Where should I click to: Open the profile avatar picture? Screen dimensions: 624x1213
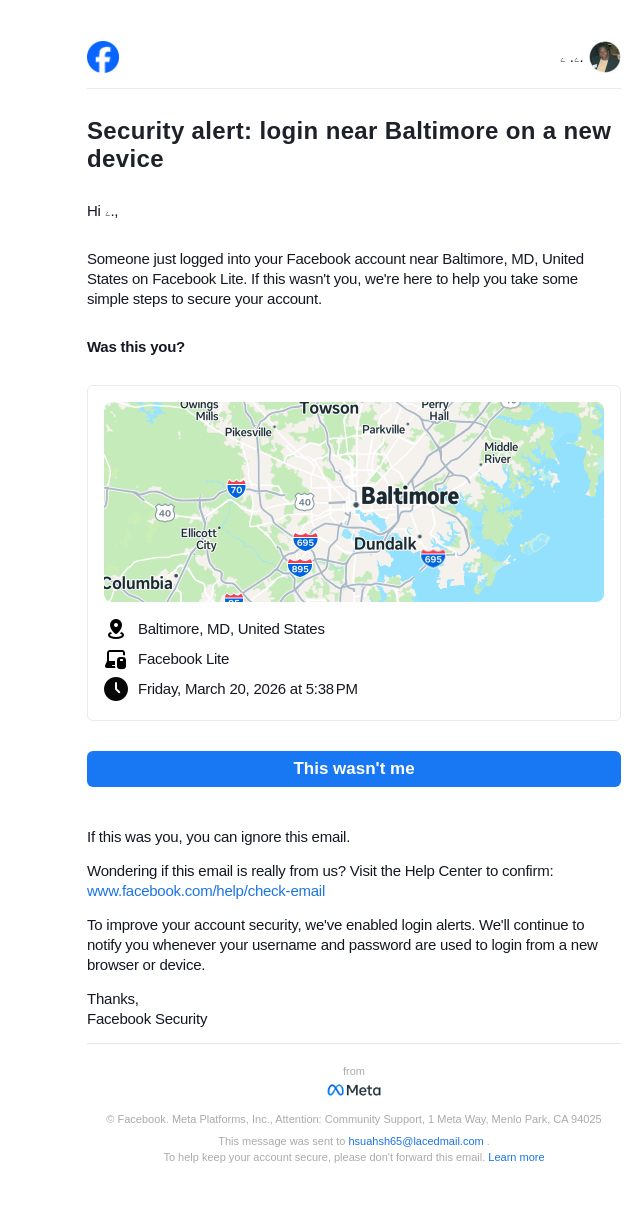(604, 57)
